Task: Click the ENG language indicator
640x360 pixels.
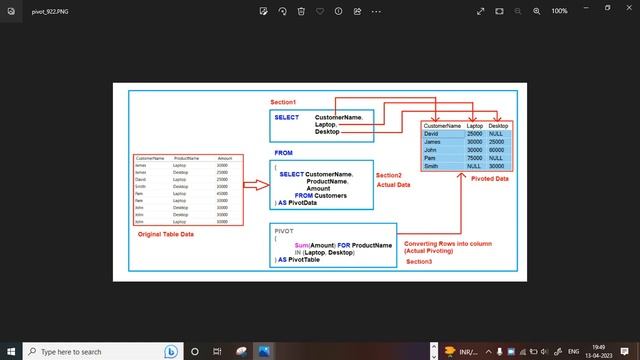Action: tap(573, 351)
